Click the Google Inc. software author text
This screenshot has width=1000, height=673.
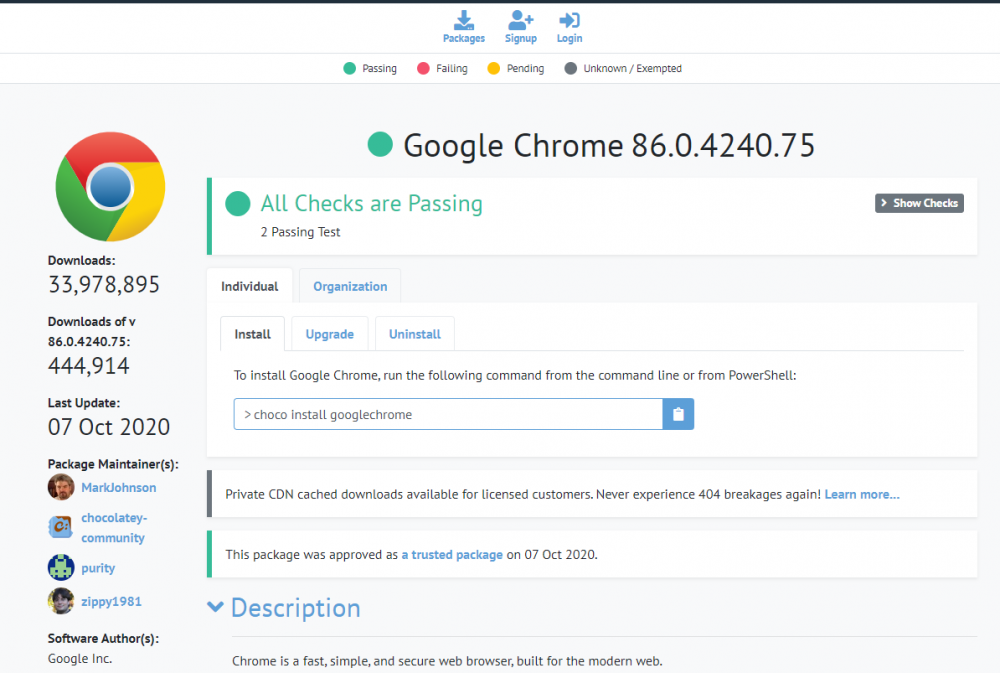point(80,658)
